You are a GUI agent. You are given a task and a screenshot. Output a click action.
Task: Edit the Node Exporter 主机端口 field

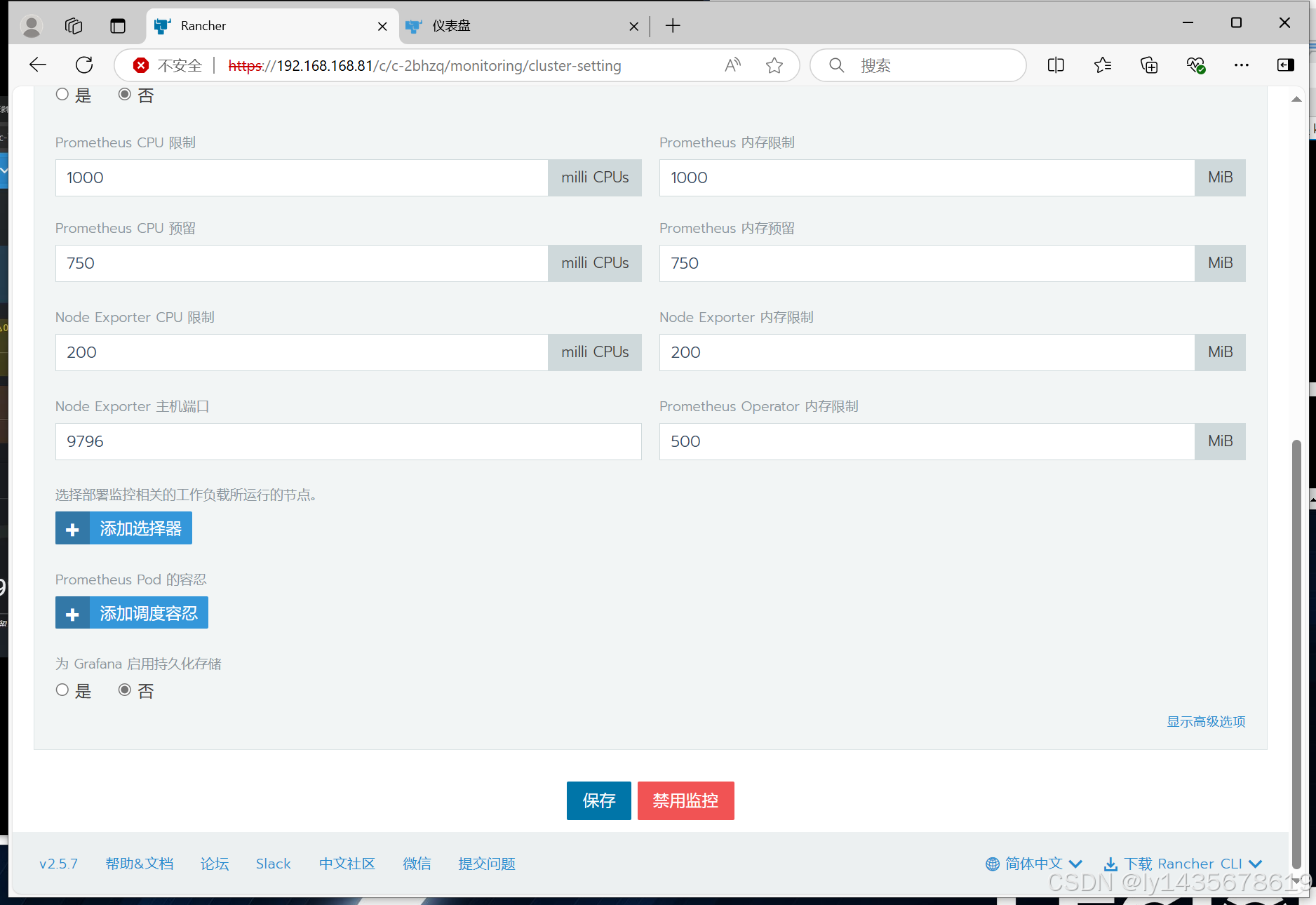click(349, 441)
